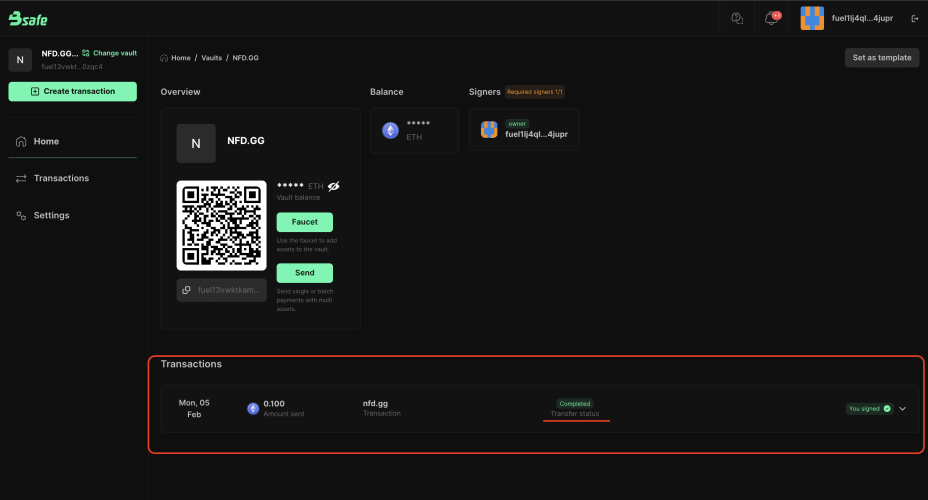The image size is (928, 500).
Task: Click the Transactions section heading
Action: 191,364
